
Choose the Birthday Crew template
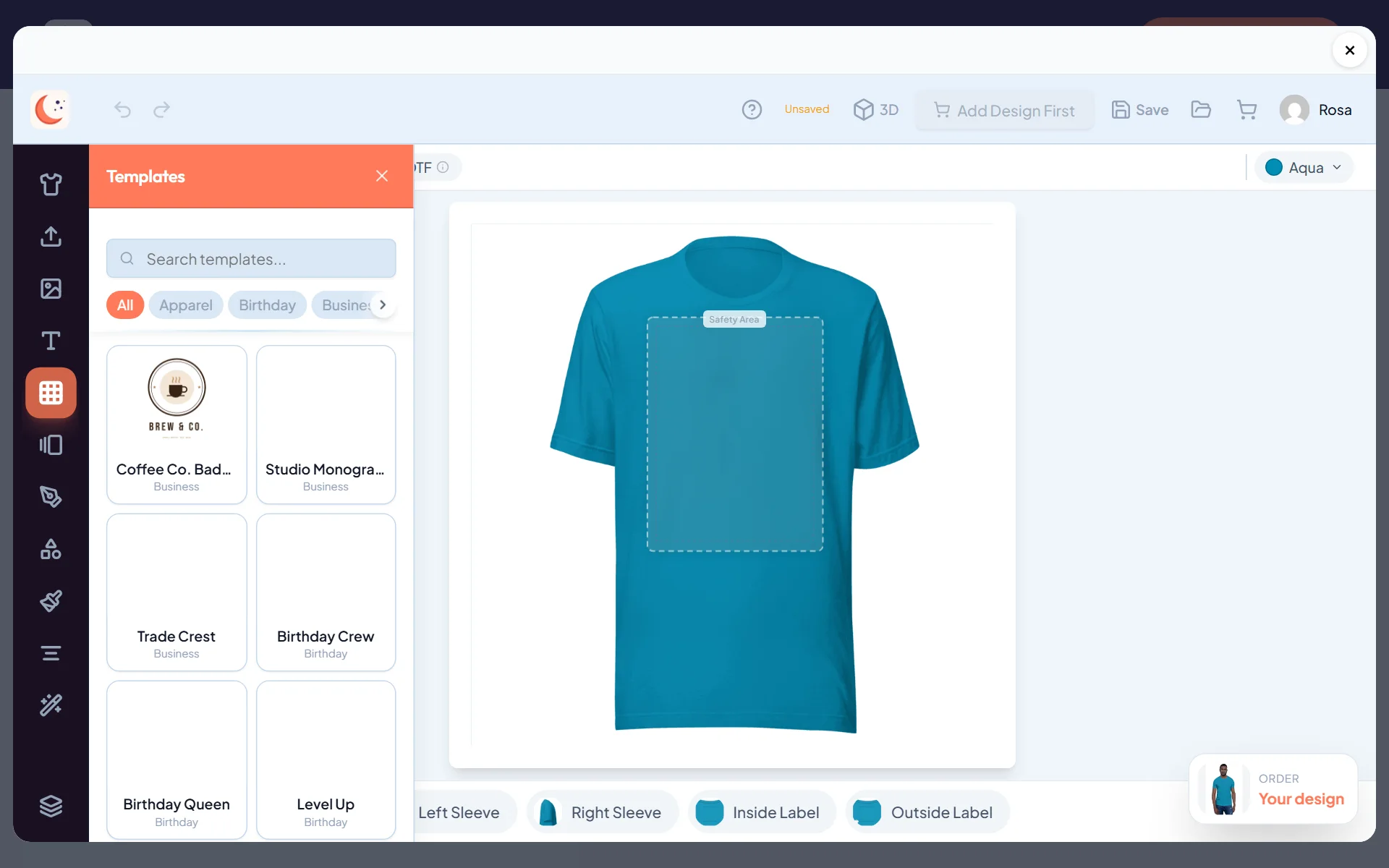326,592
